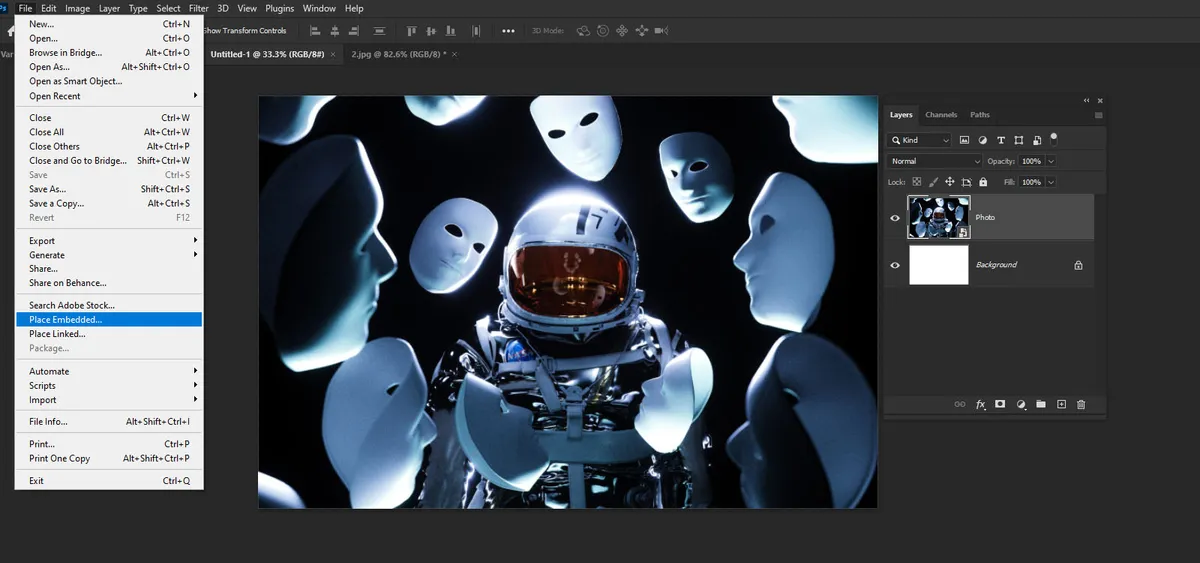Viewport: 1200px width, 563px height.
Task: Toggle lock position icon
Action: (950, 182)
